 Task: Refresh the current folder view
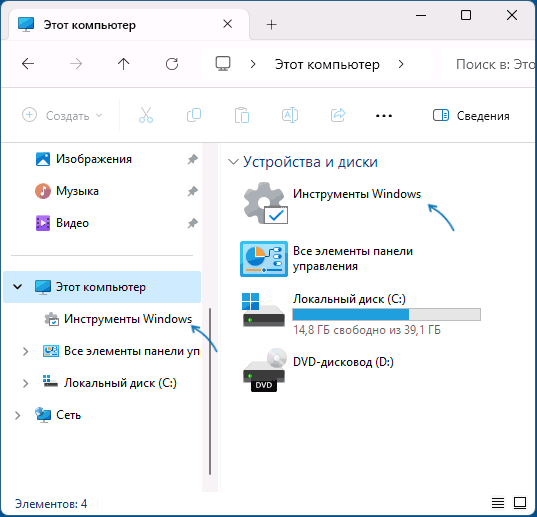point(172,64)
